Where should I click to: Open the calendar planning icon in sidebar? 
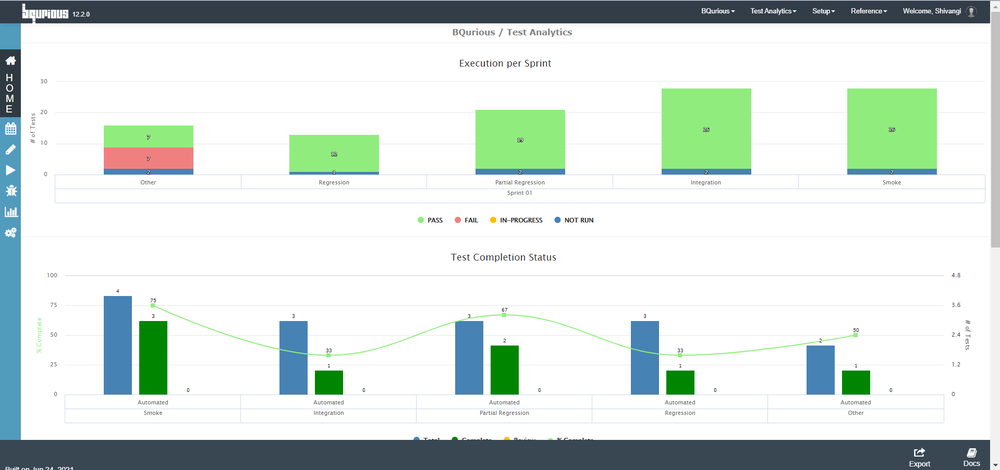[x=10, y=129]
